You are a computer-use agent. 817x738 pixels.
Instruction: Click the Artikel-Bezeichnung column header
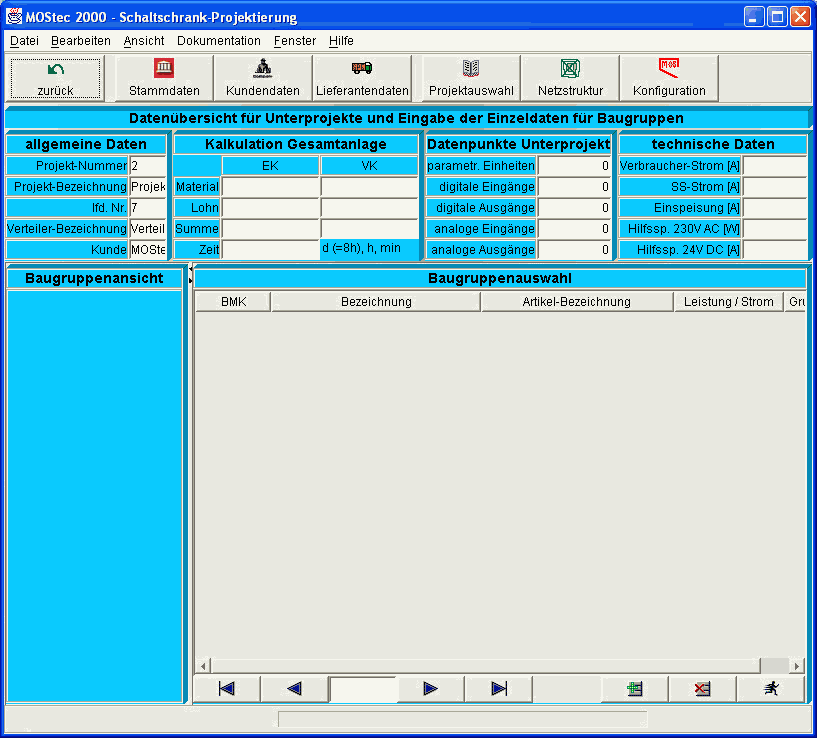pyautogui.click(x=577, y=302)
